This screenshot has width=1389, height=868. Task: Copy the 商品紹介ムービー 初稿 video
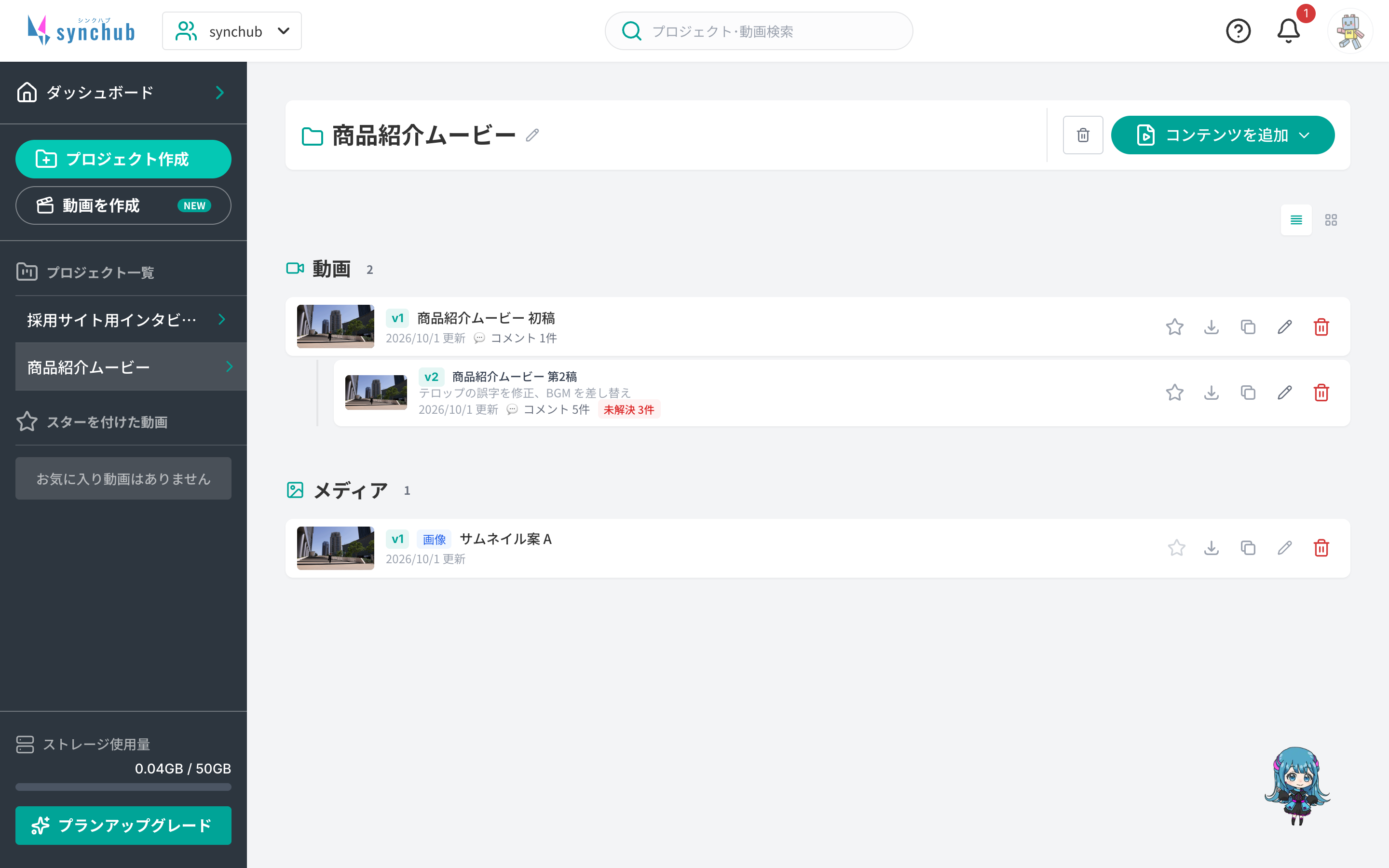pyautogui.click(x=1248, y=326)
